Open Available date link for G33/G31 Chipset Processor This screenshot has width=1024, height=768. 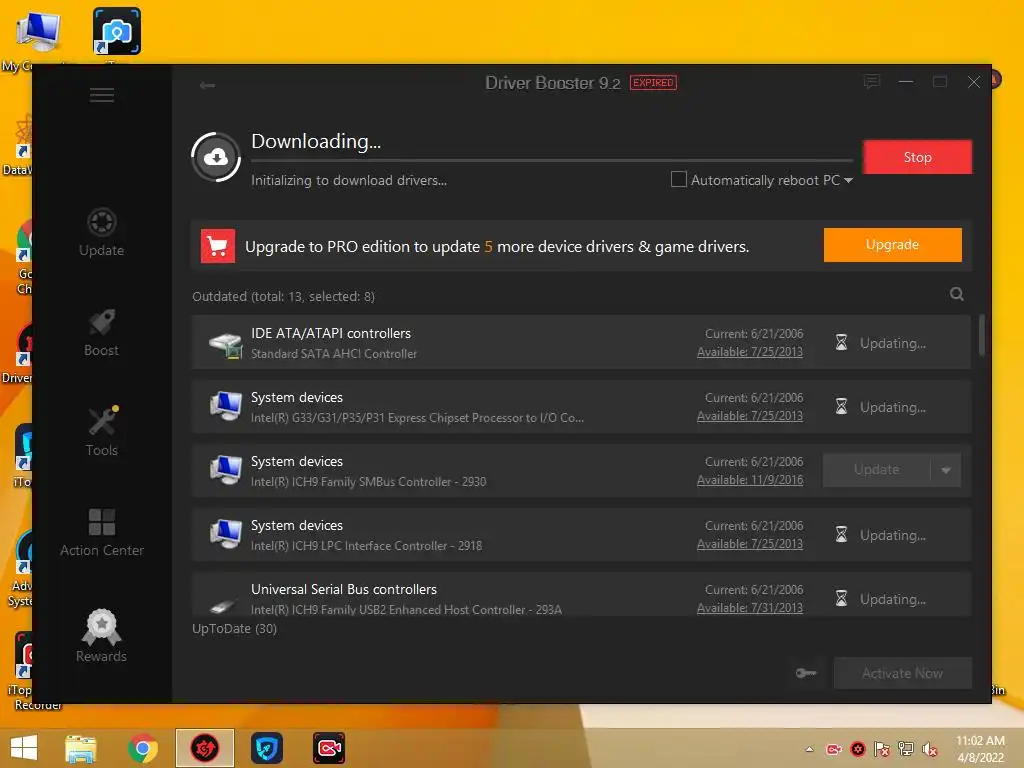750,416
